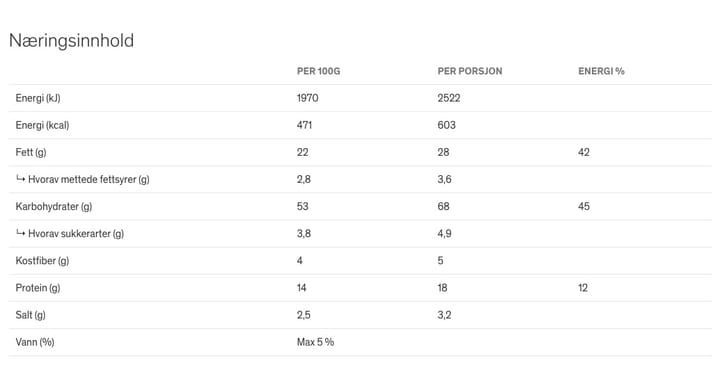Click the protein energy percent value 12
The width and height of the screenshot is (720, 388).
point(583,288)
